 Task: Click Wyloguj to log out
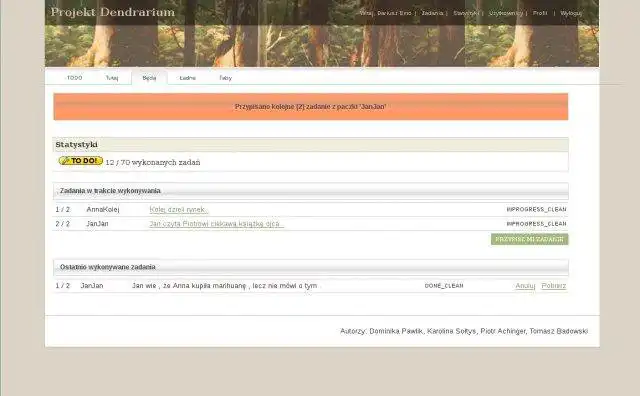(x=571, y=13)
